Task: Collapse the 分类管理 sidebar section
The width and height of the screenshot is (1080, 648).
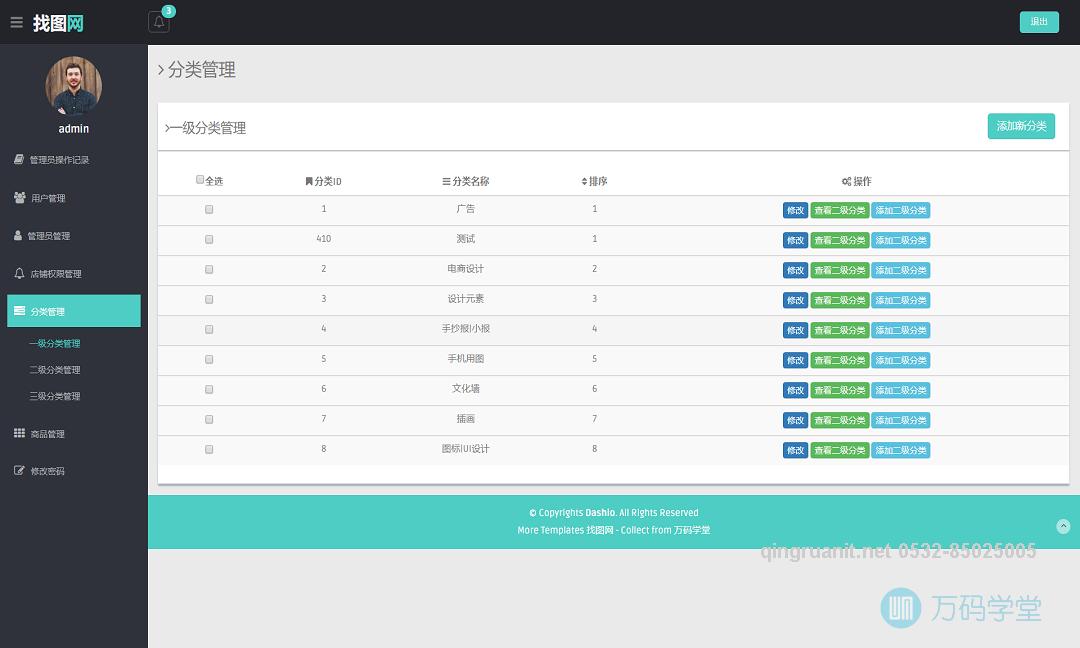Action: click(x=73, y=311)
